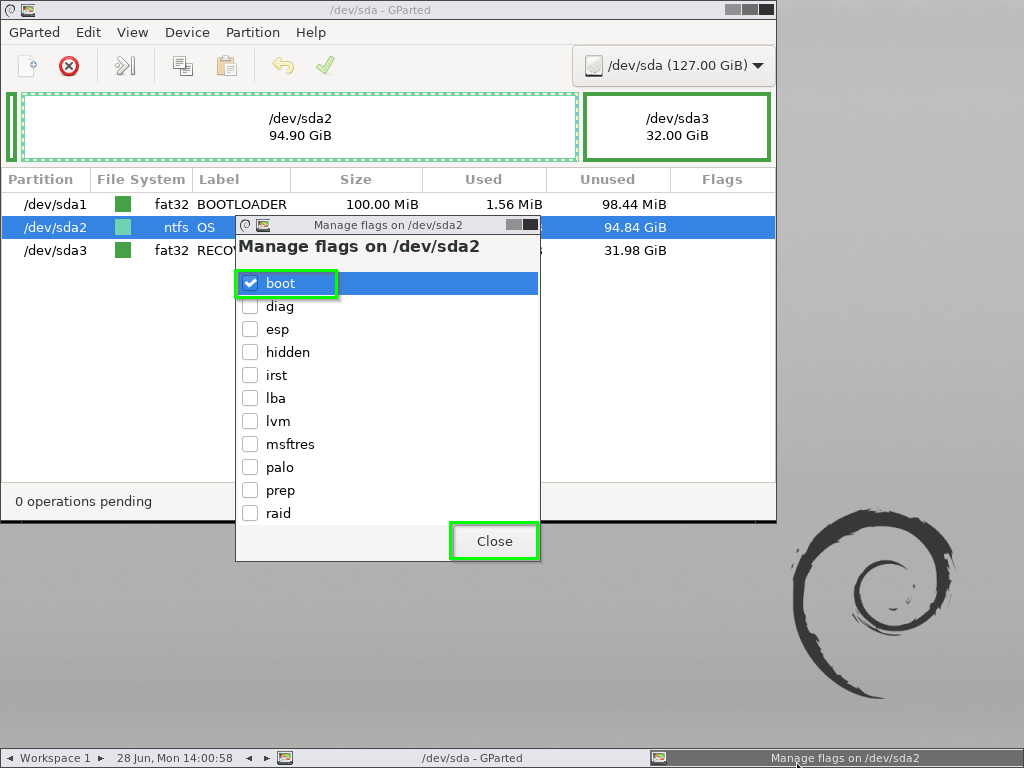Enable the irst flag checkbox
The width and height of the screenshot is (1024, 768).
250,376
